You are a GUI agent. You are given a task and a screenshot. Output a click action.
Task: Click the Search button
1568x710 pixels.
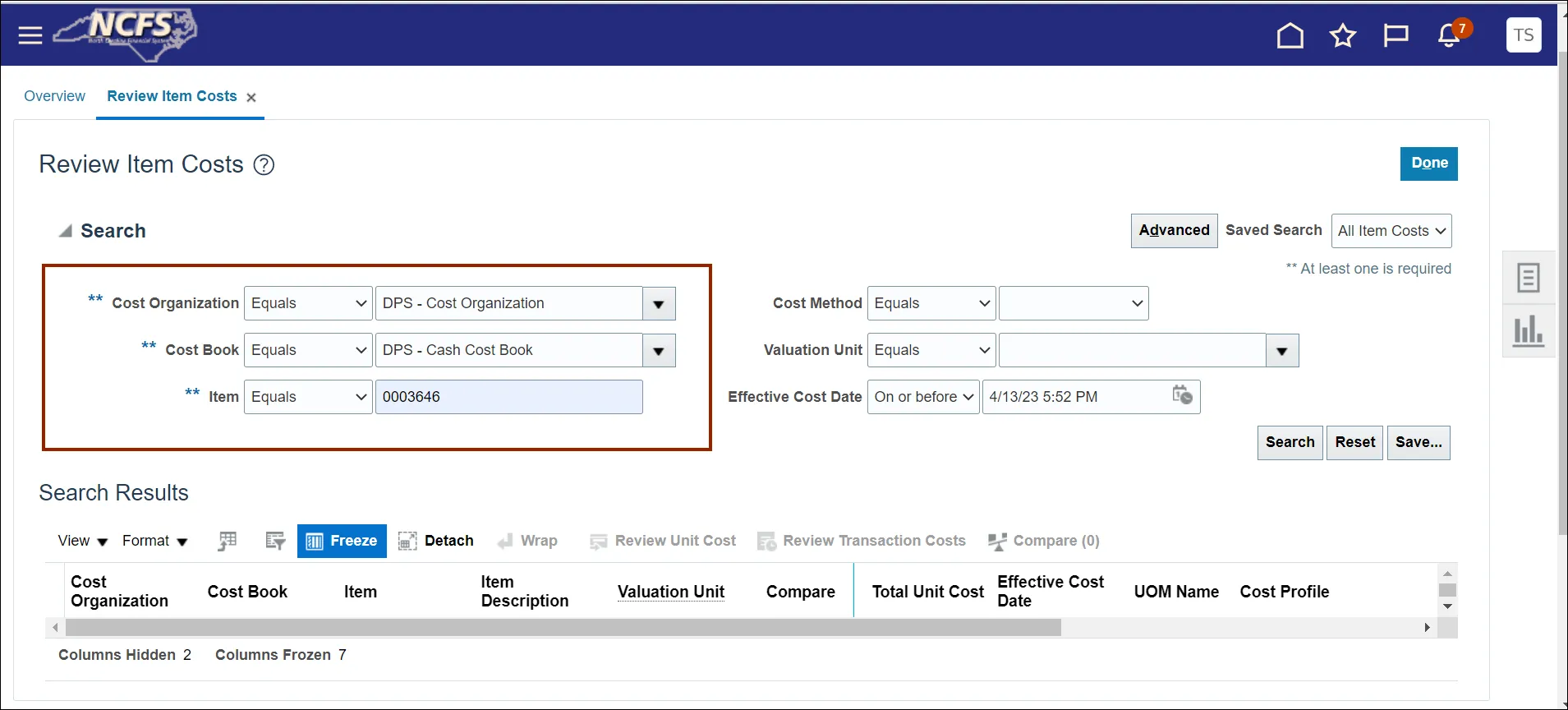tap(1289, 442)
